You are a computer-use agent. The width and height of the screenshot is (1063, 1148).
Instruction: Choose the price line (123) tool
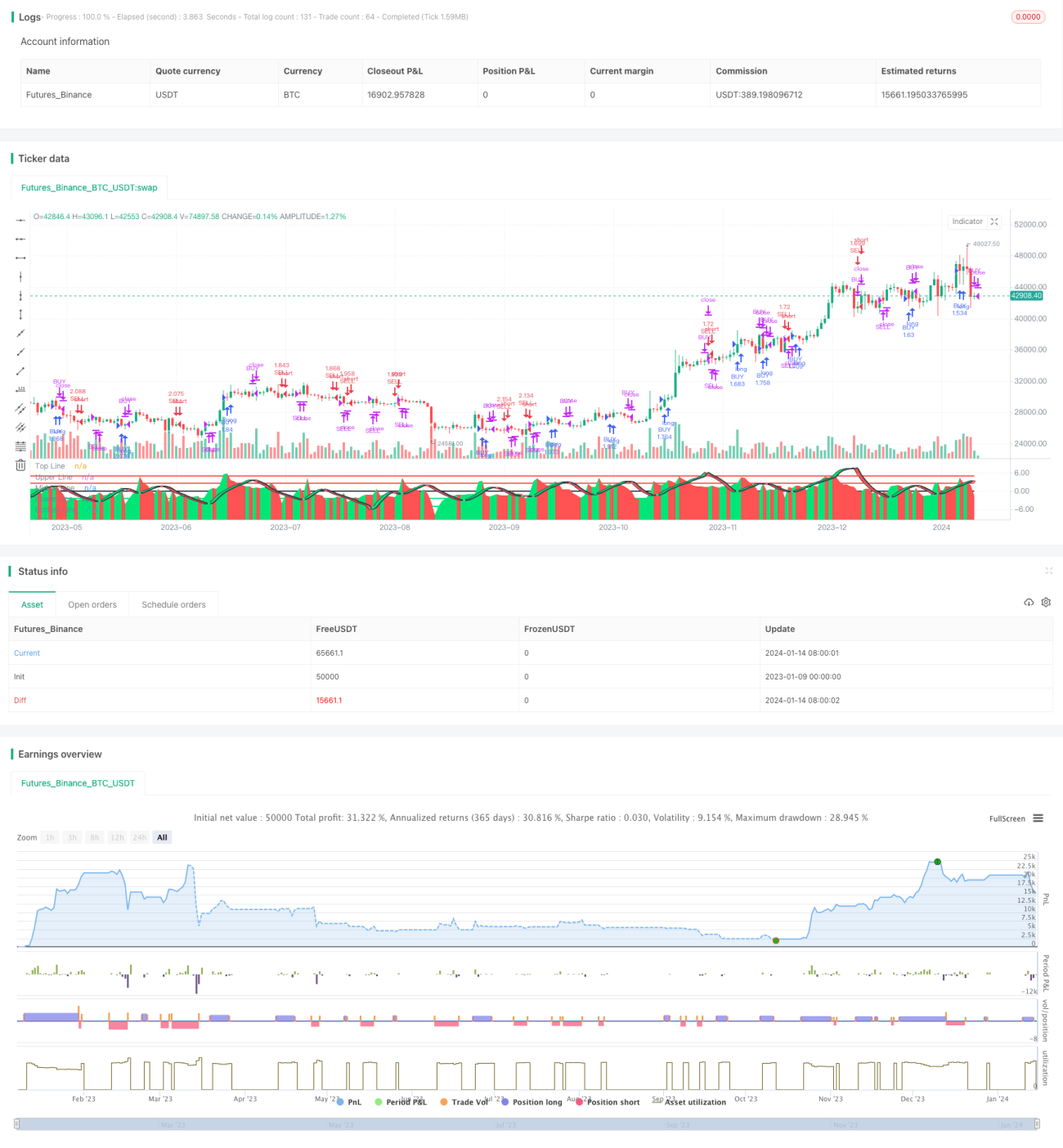pos(20,390)
